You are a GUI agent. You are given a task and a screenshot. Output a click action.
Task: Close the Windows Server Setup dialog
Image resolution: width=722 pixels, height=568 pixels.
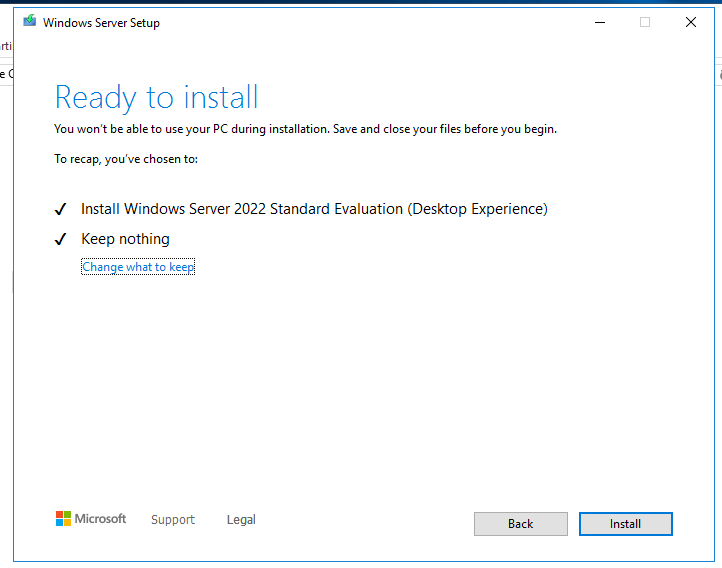coord(691,22)
